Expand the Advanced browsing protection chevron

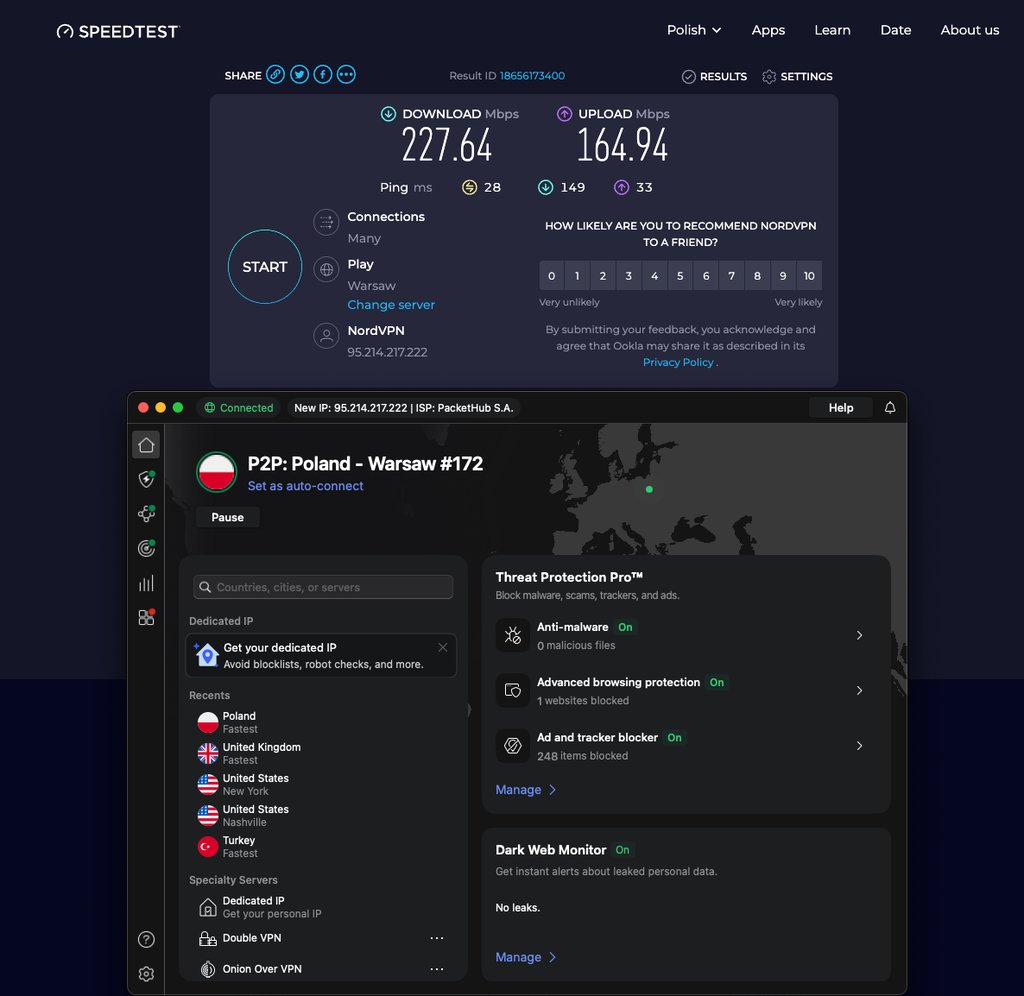859,690
